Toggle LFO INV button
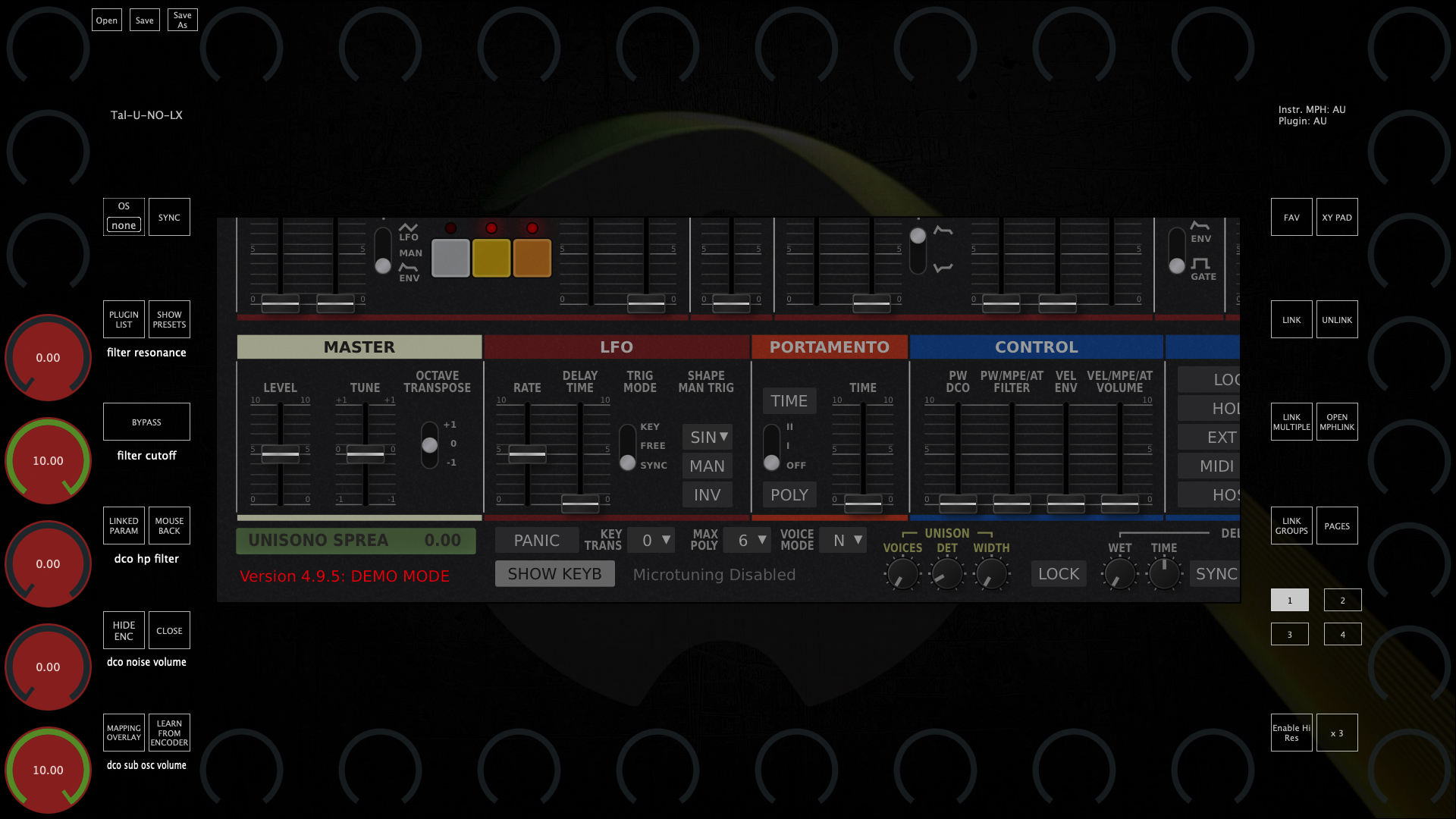Viewport: 1456px width, 819px height. [707, 495]
